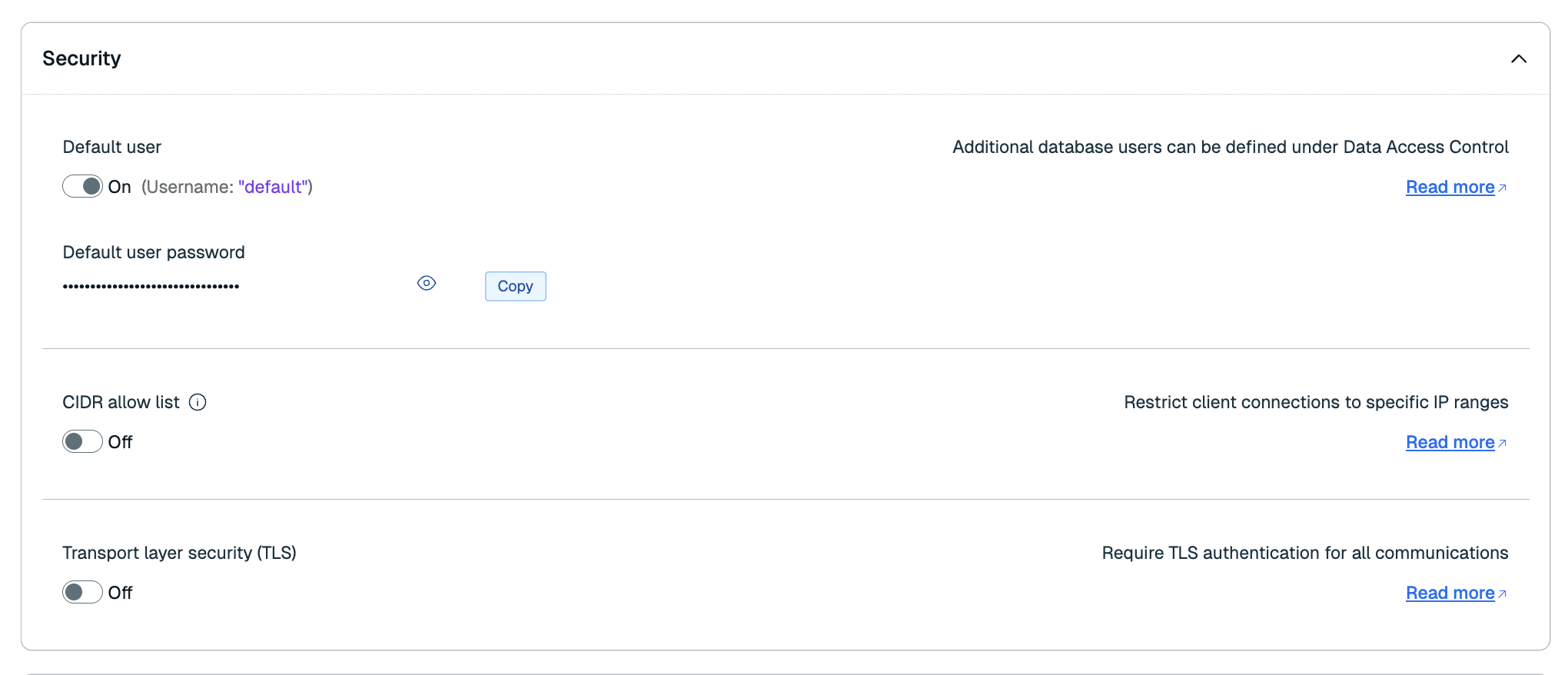Open the CIDR allow list info icon
Screen dimensions: 1568x675
tap(198, 403)
